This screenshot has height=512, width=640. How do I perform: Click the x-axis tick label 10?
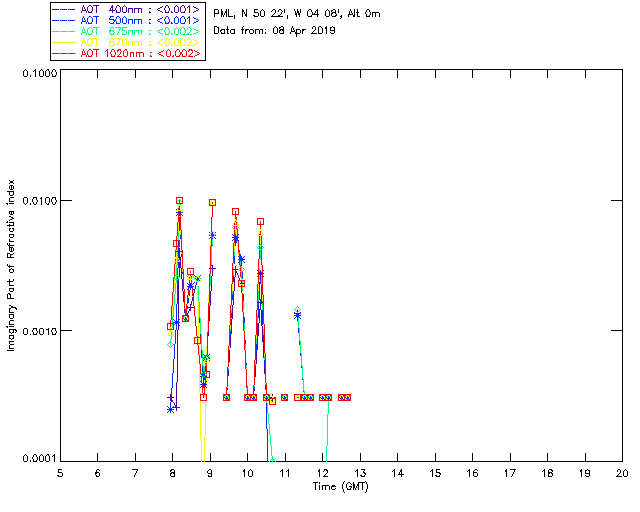[247, 472]
